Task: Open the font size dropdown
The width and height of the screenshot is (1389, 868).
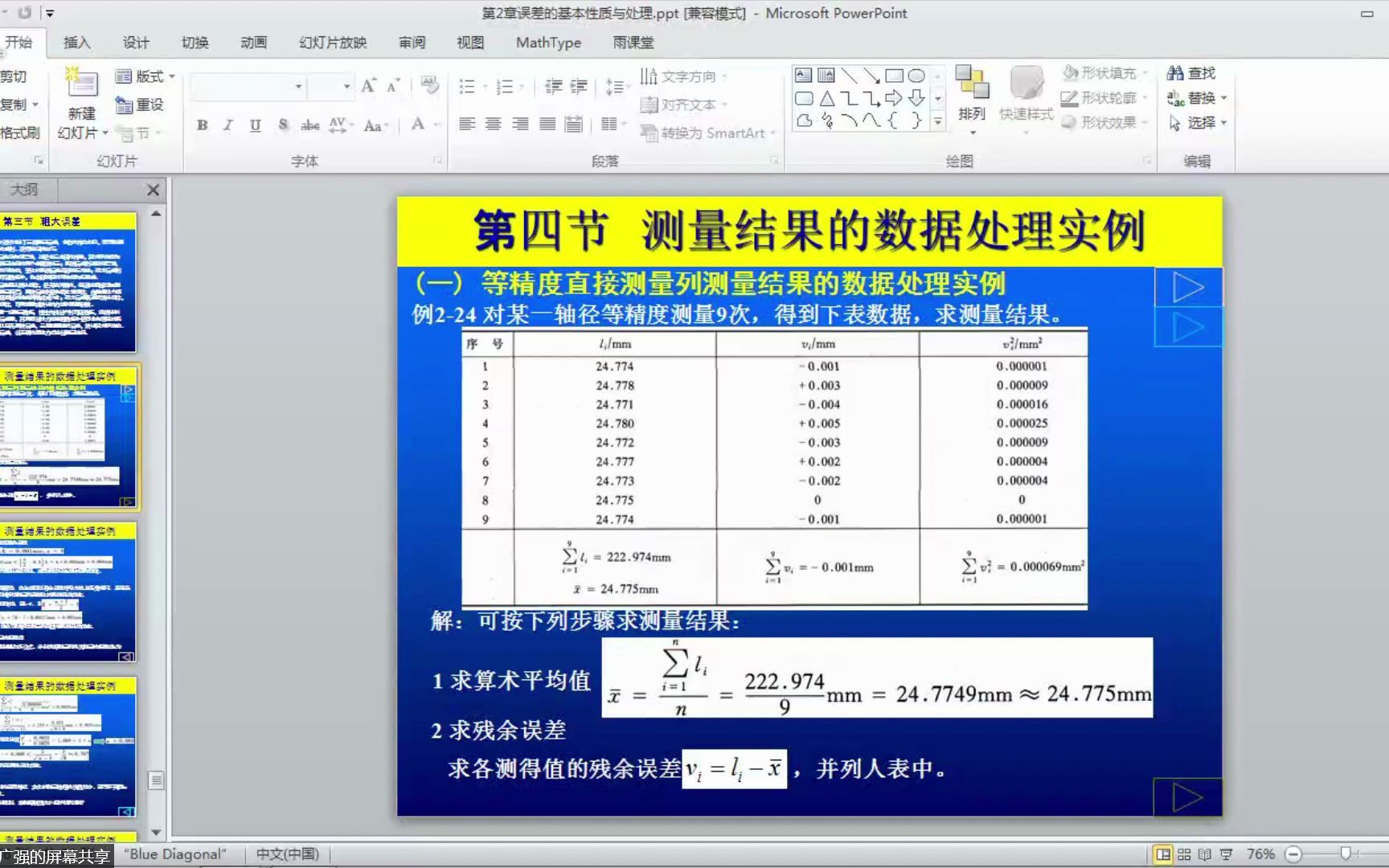Action: click(346, 86)
